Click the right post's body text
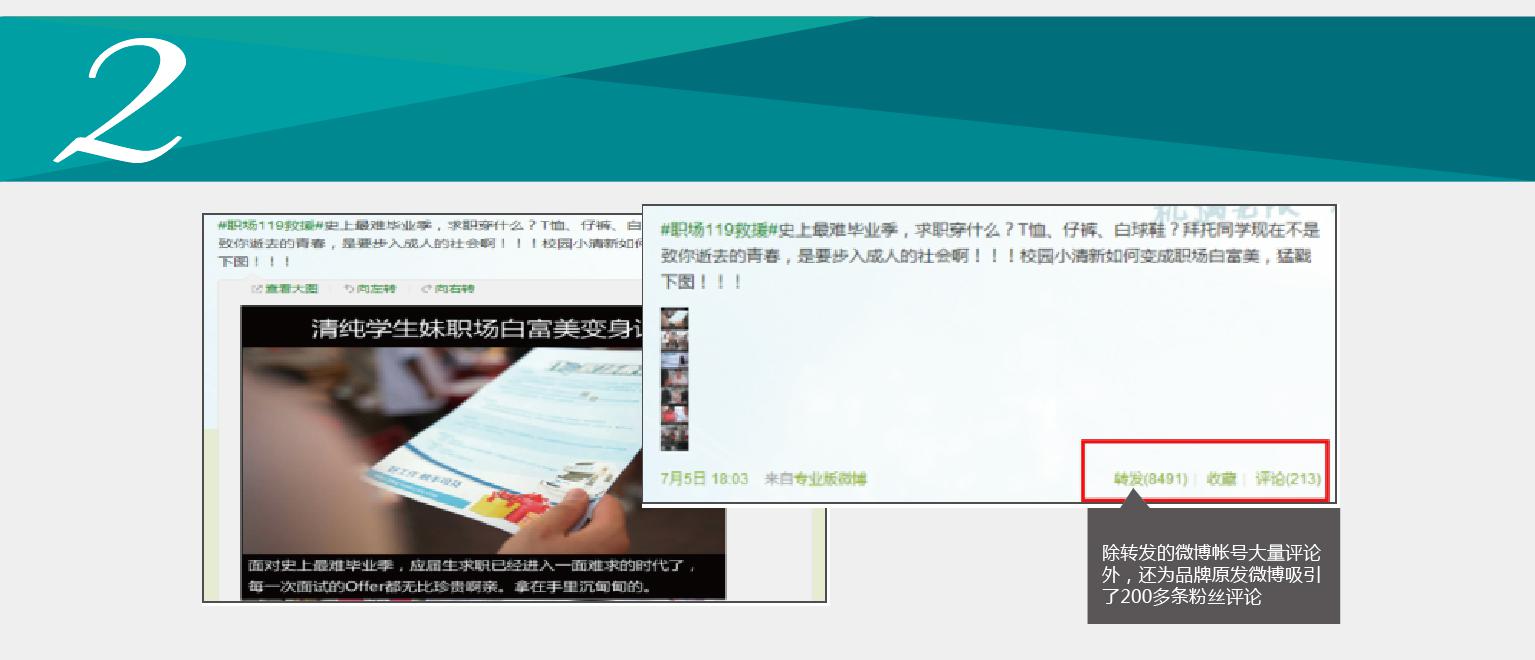The height and width of the screenshot is (660, 1535). (x=988, y=256)
